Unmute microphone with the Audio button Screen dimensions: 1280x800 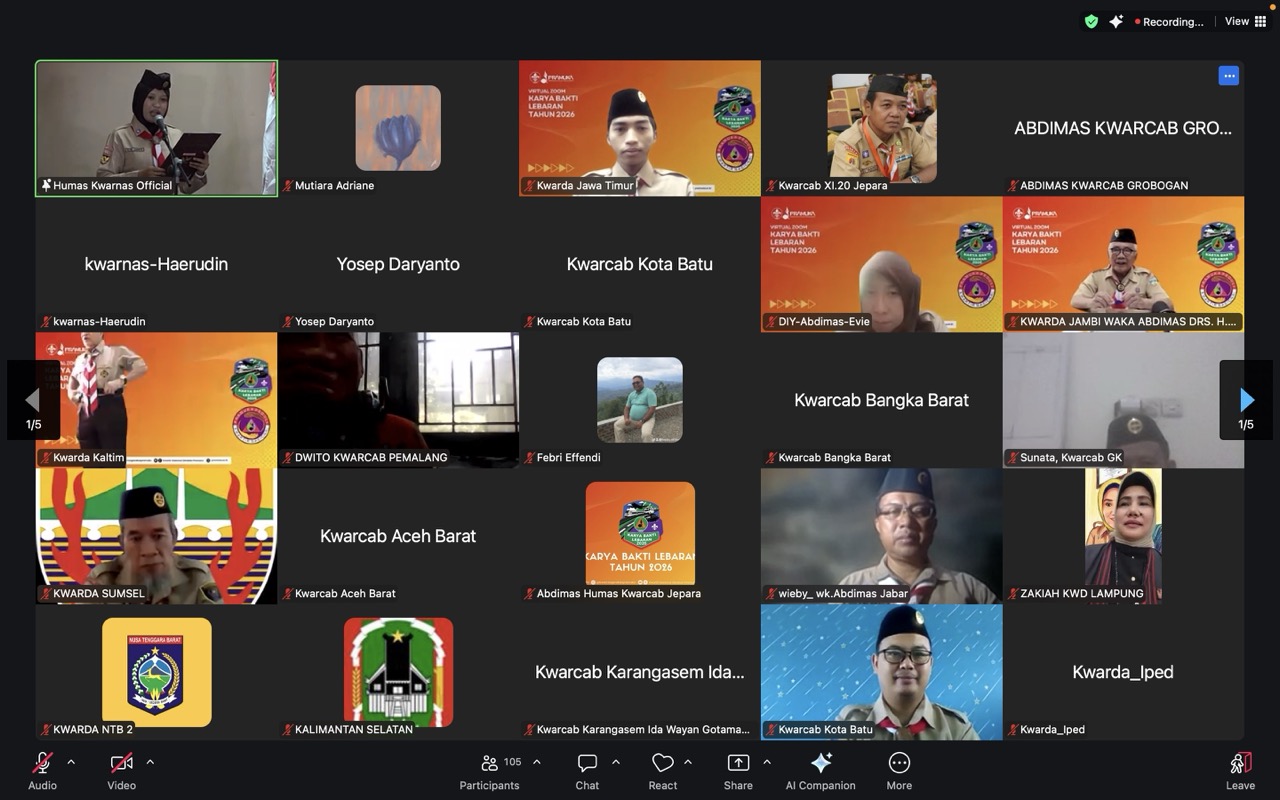point(42,763)
